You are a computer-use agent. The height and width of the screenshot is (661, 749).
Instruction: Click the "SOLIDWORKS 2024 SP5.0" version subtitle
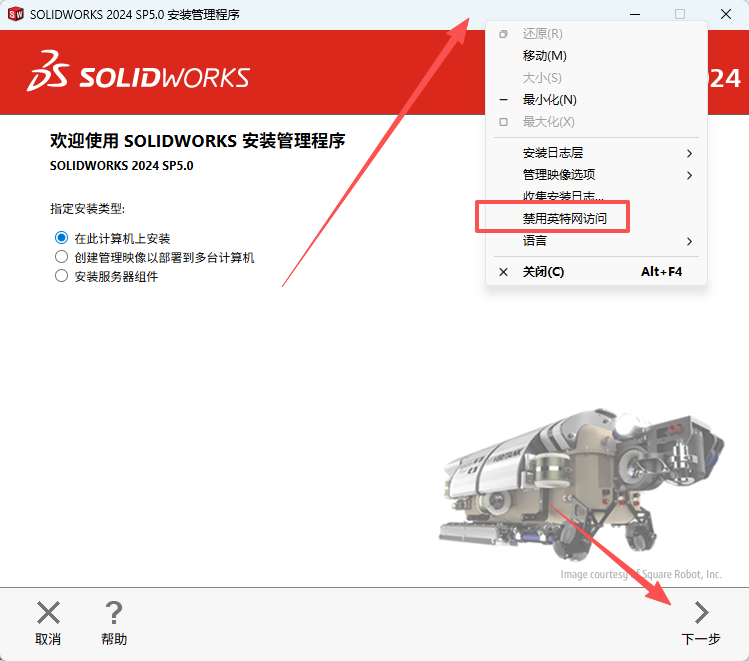(x=121, y=166)
